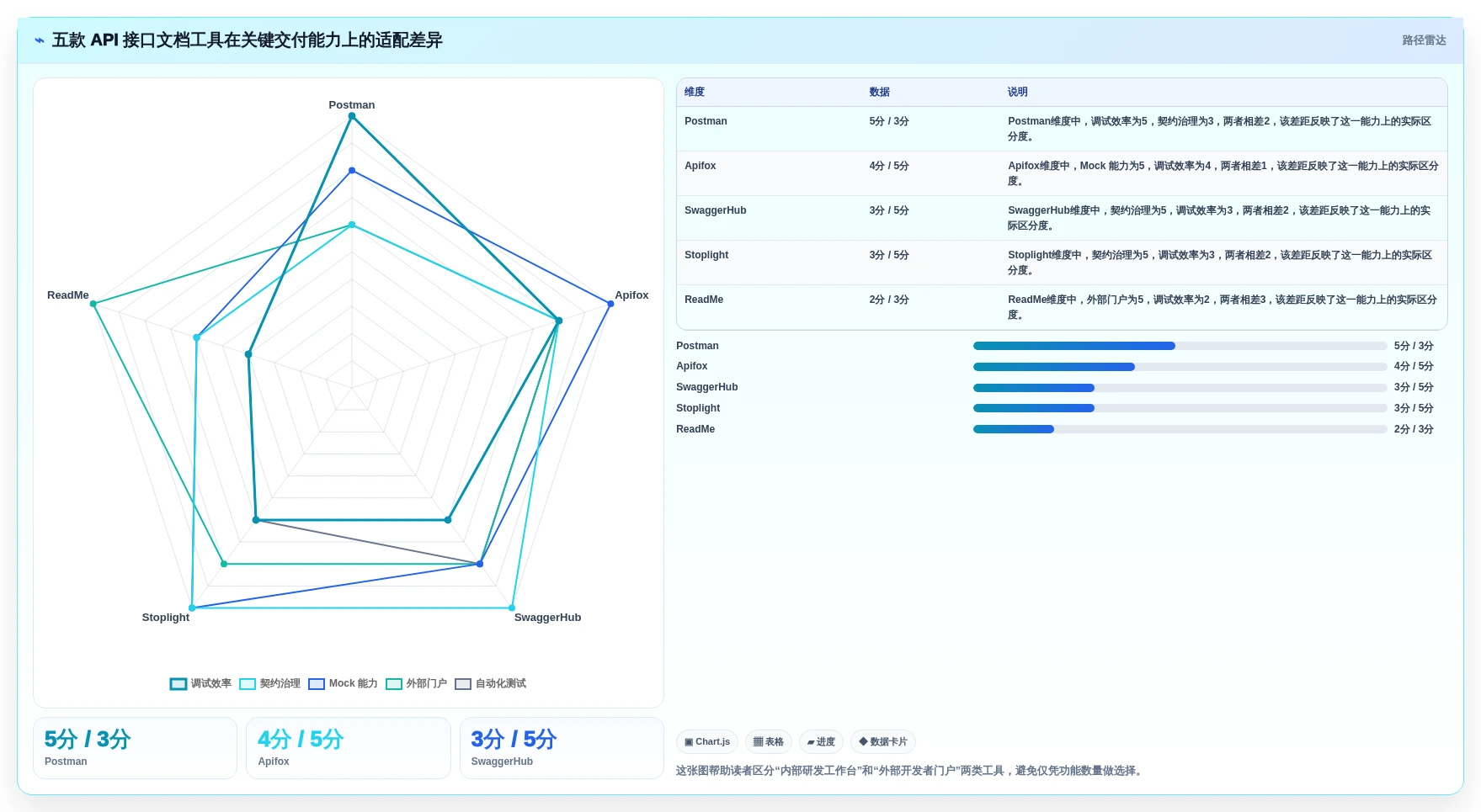The width and height of the screenshot is (1481, 812).
Task: Click the 契约治理 legend color box
Action: [x=248, y=684]
